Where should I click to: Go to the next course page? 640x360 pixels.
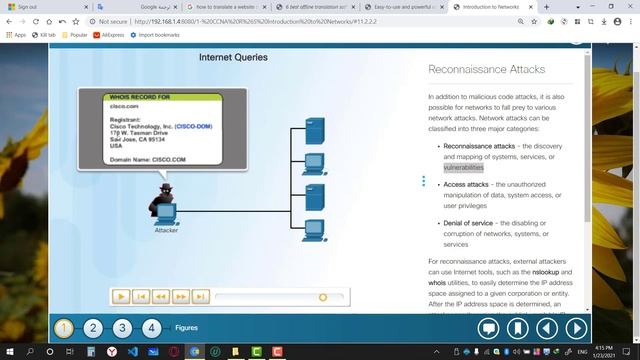tap(576, 328)
